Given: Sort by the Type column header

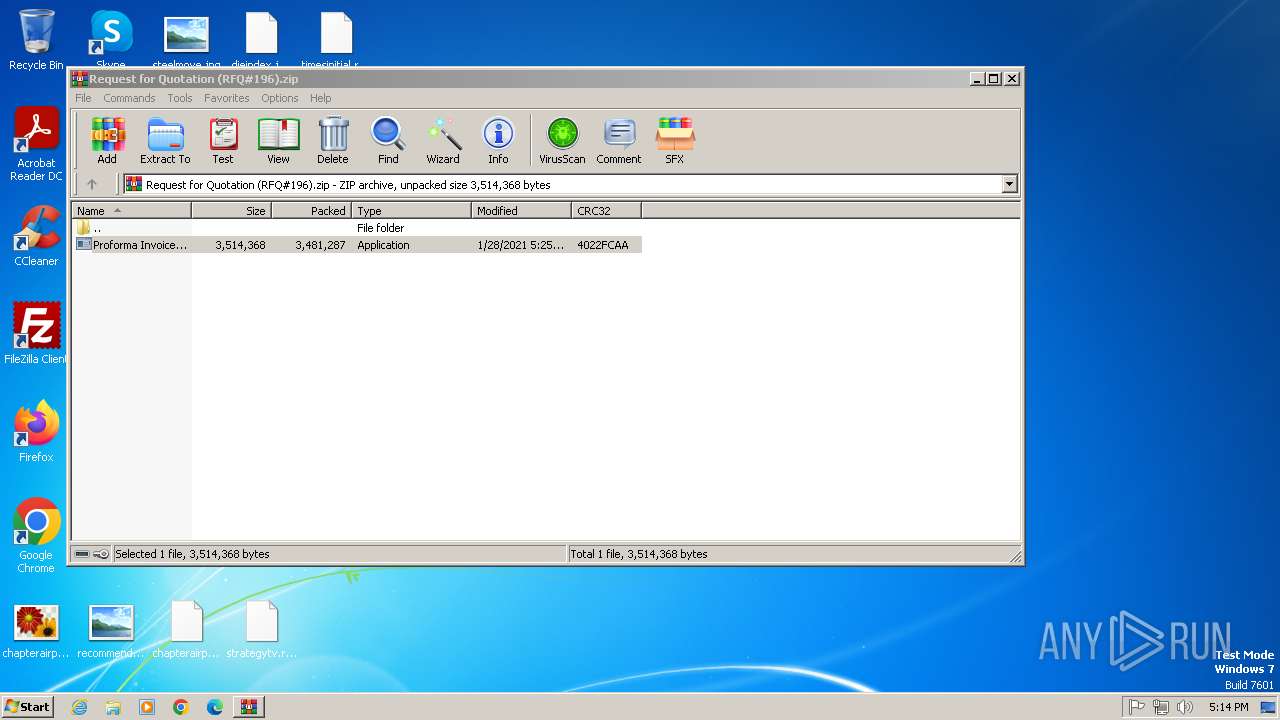Looking at the screenshot, I should tap(411, 211).
